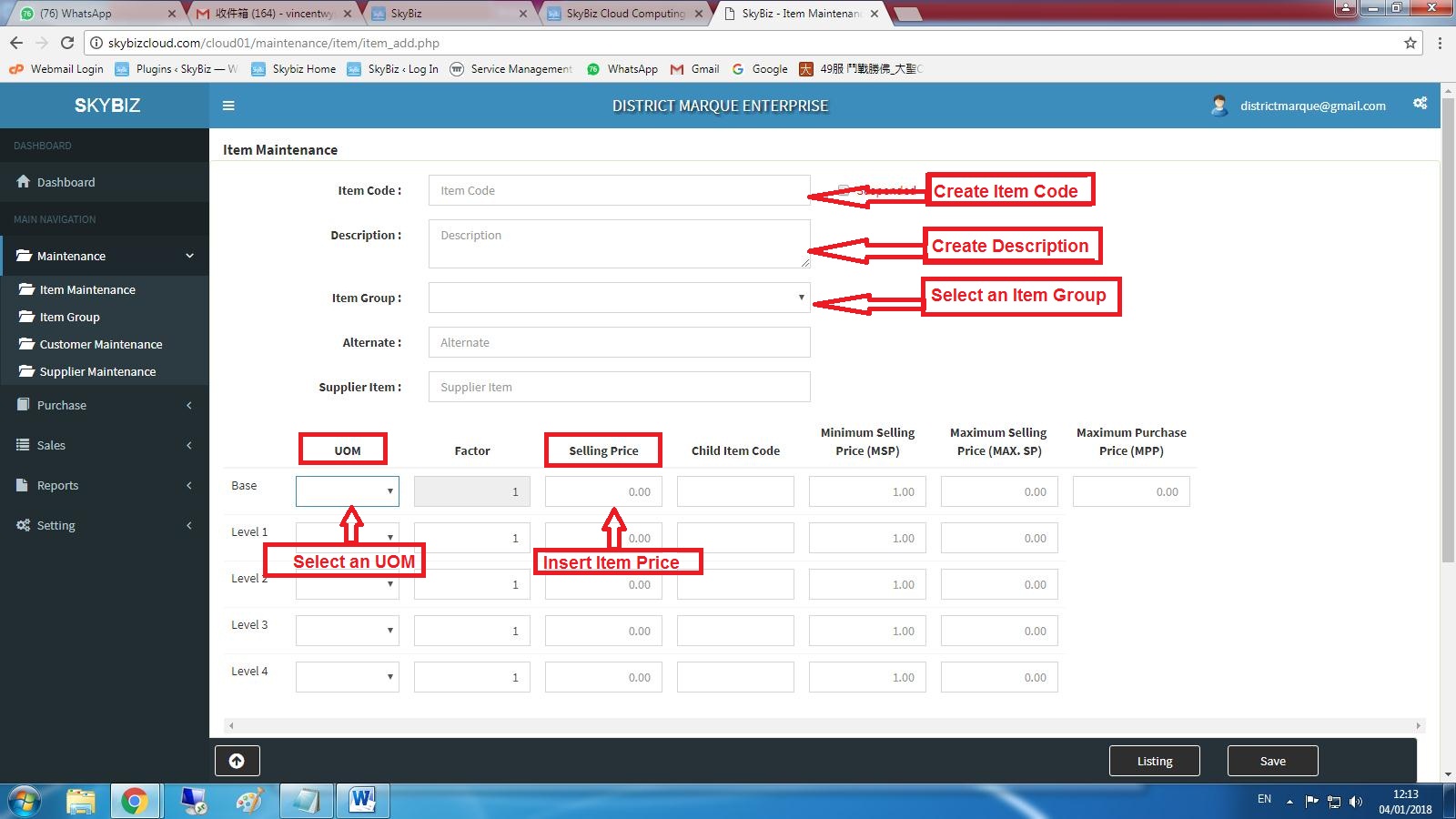This screenshot has height=819, width=1456.
Task: Expand the Level 3 UOM dropdown
Action: tap(348, 631)
